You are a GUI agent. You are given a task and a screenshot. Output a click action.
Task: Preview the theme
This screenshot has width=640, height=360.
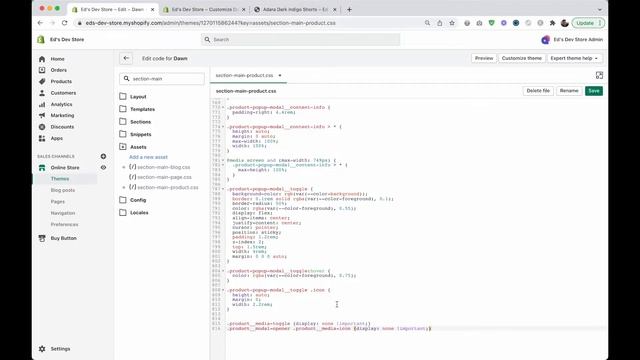[484, 58]
